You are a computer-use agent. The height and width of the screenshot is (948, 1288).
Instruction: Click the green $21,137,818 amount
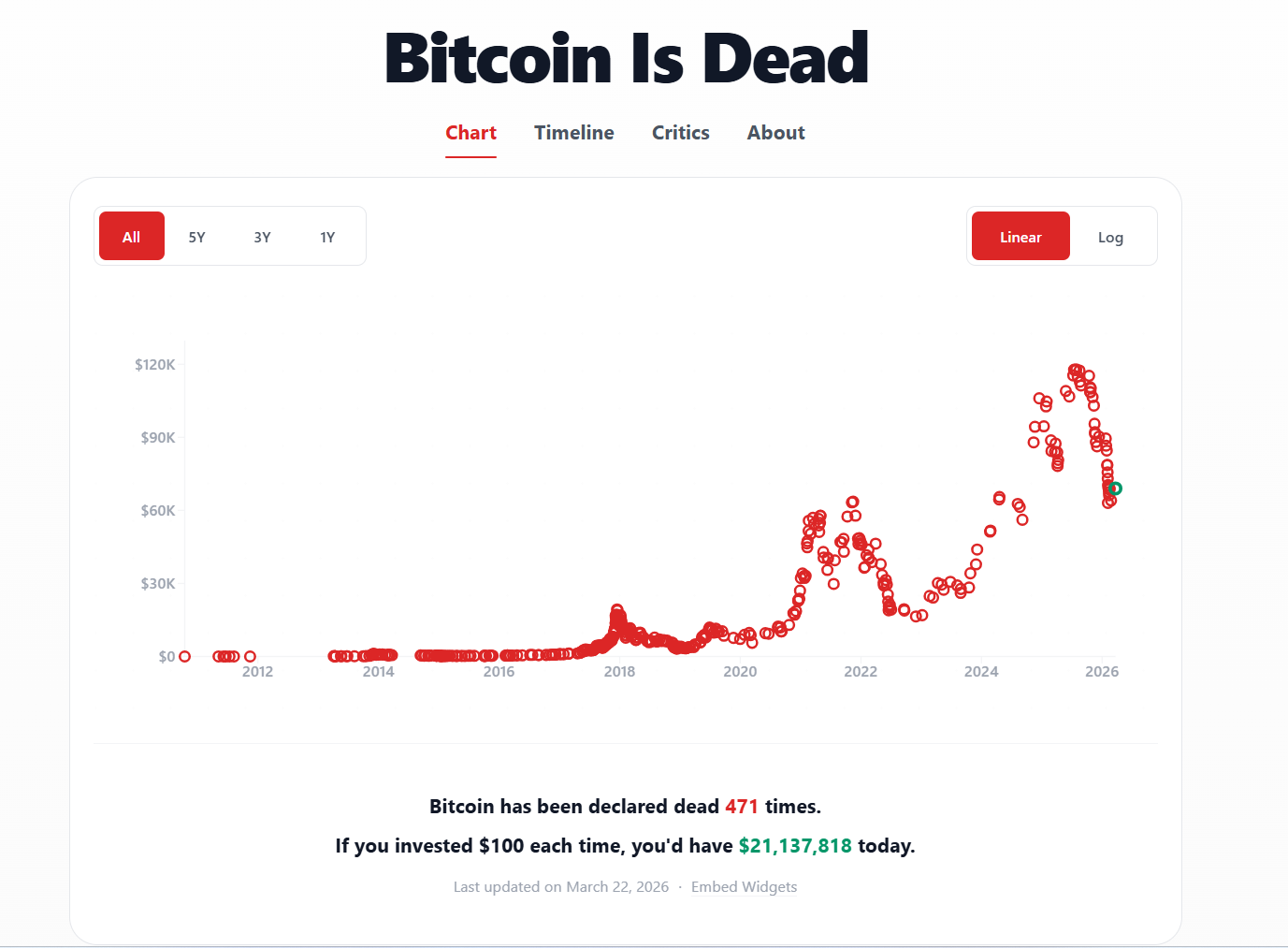point(795,846)
